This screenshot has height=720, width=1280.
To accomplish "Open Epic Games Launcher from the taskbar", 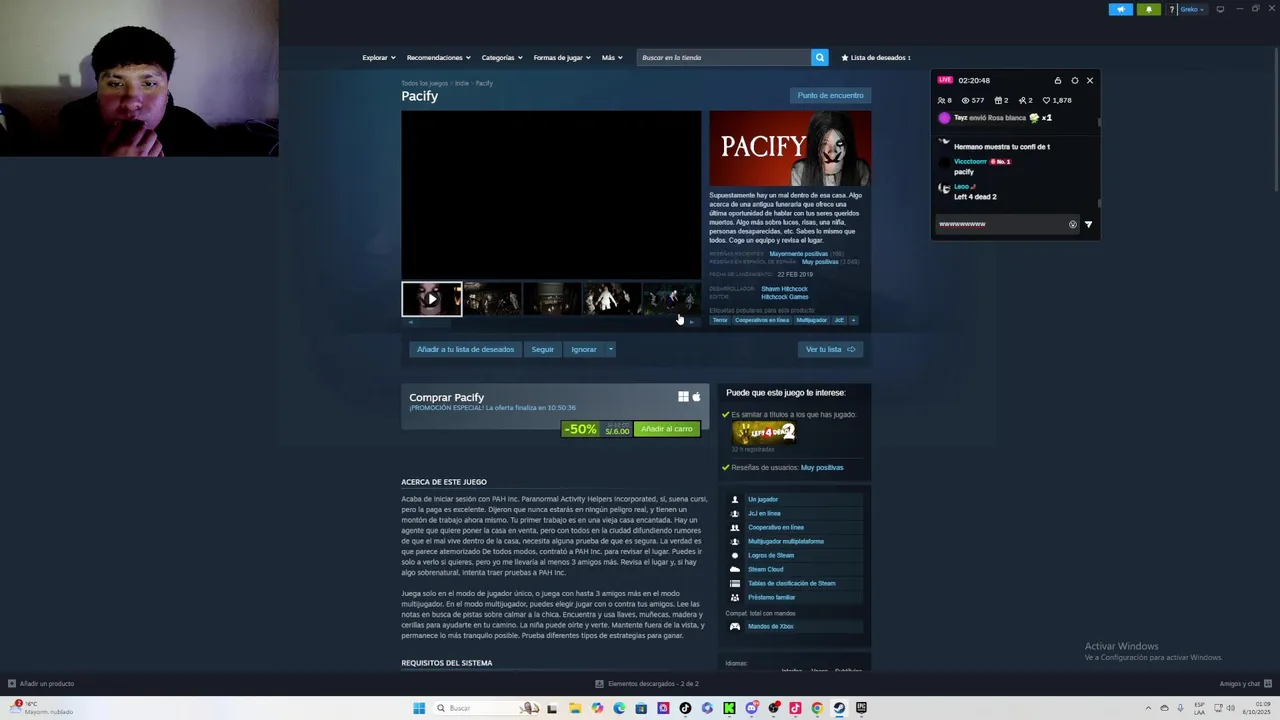I will coord(861,708).
